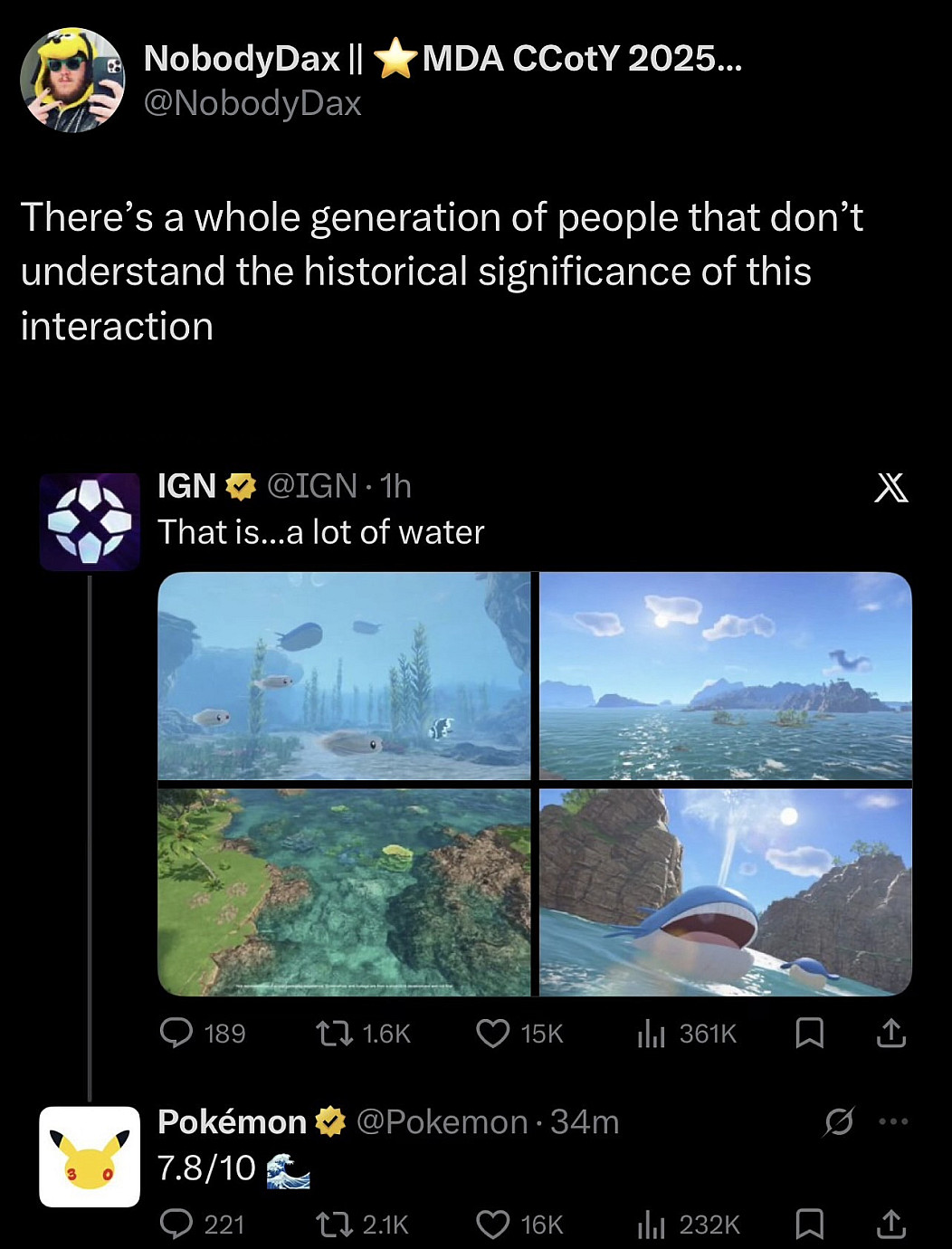Share the Pokémon reply tweet

[x=891, y=1225]
